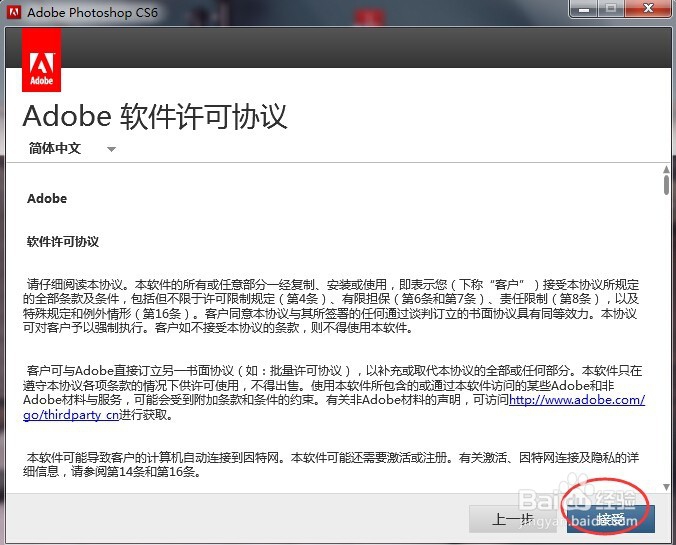The height and width of the screenshot is (545, 676).
Task: Click the paragraph starting '请仔细阅读本协议'
Action: coord(331,306)
